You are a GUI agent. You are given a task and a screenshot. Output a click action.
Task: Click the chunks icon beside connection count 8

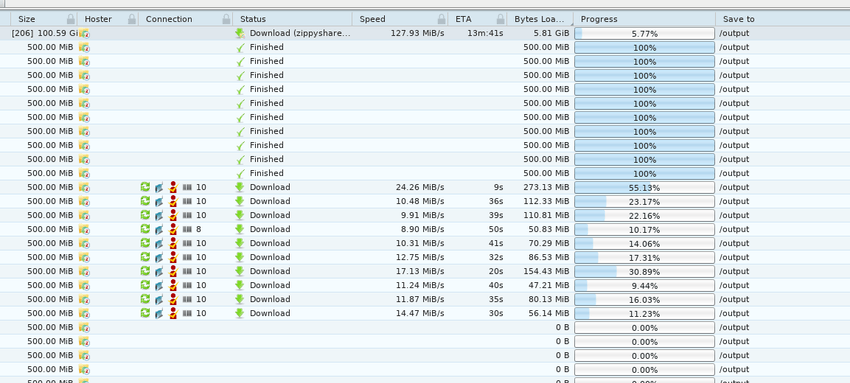(188, 229)
